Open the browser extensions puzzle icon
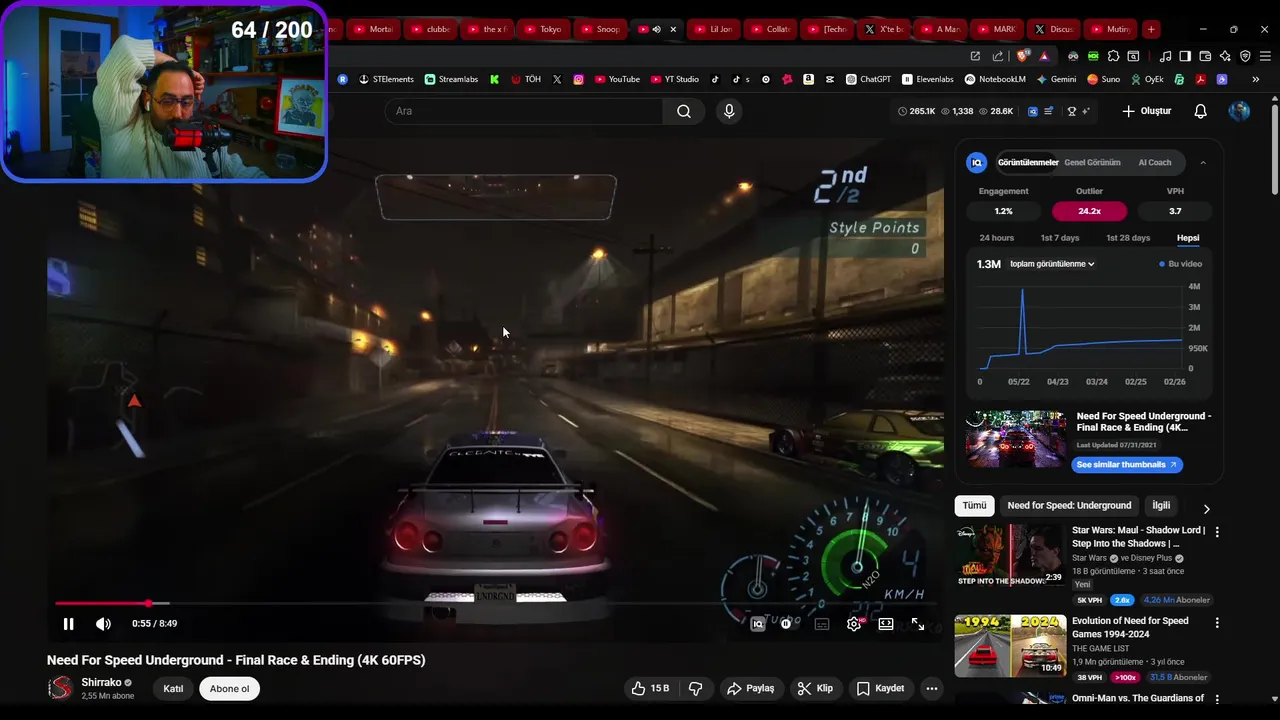Viewport: 1280px width, 720px height. pos(1113,56)
